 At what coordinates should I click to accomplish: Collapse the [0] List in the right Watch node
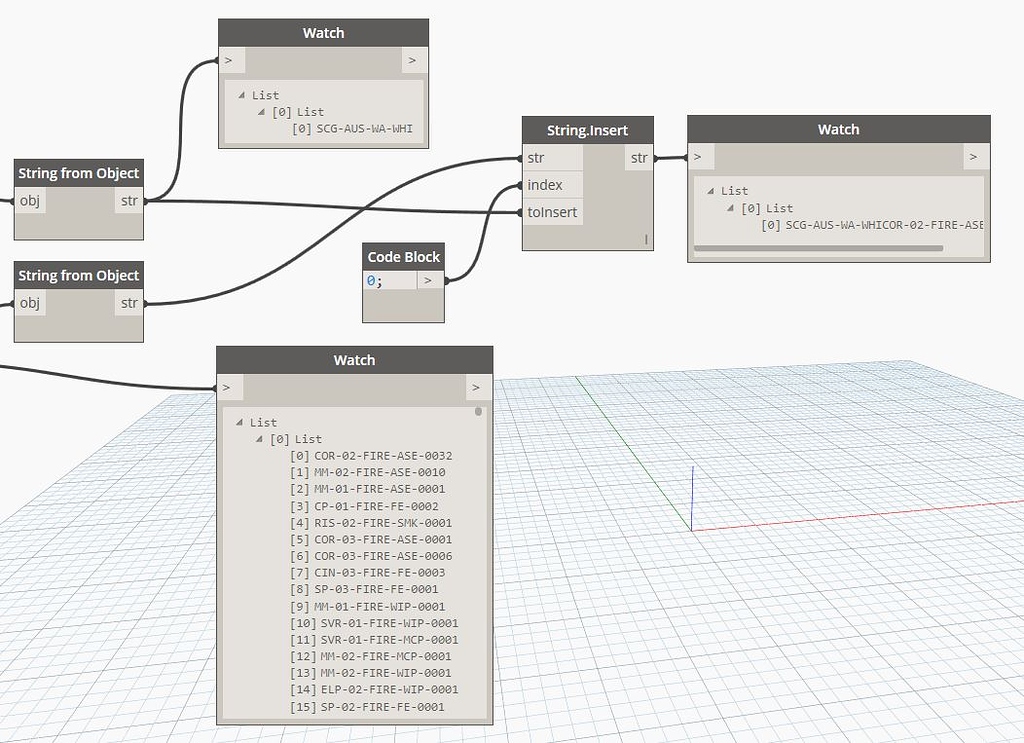731,207
